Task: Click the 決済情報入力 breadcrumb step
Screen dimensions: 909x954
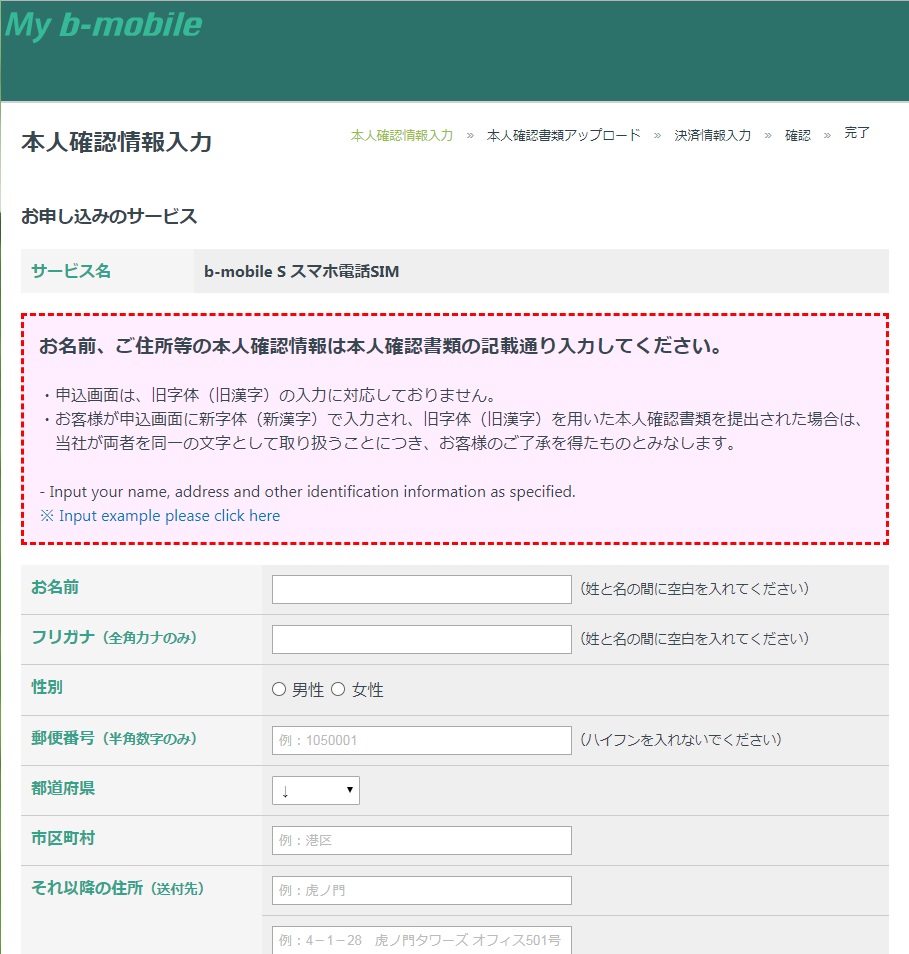Action: click(712, 135)
